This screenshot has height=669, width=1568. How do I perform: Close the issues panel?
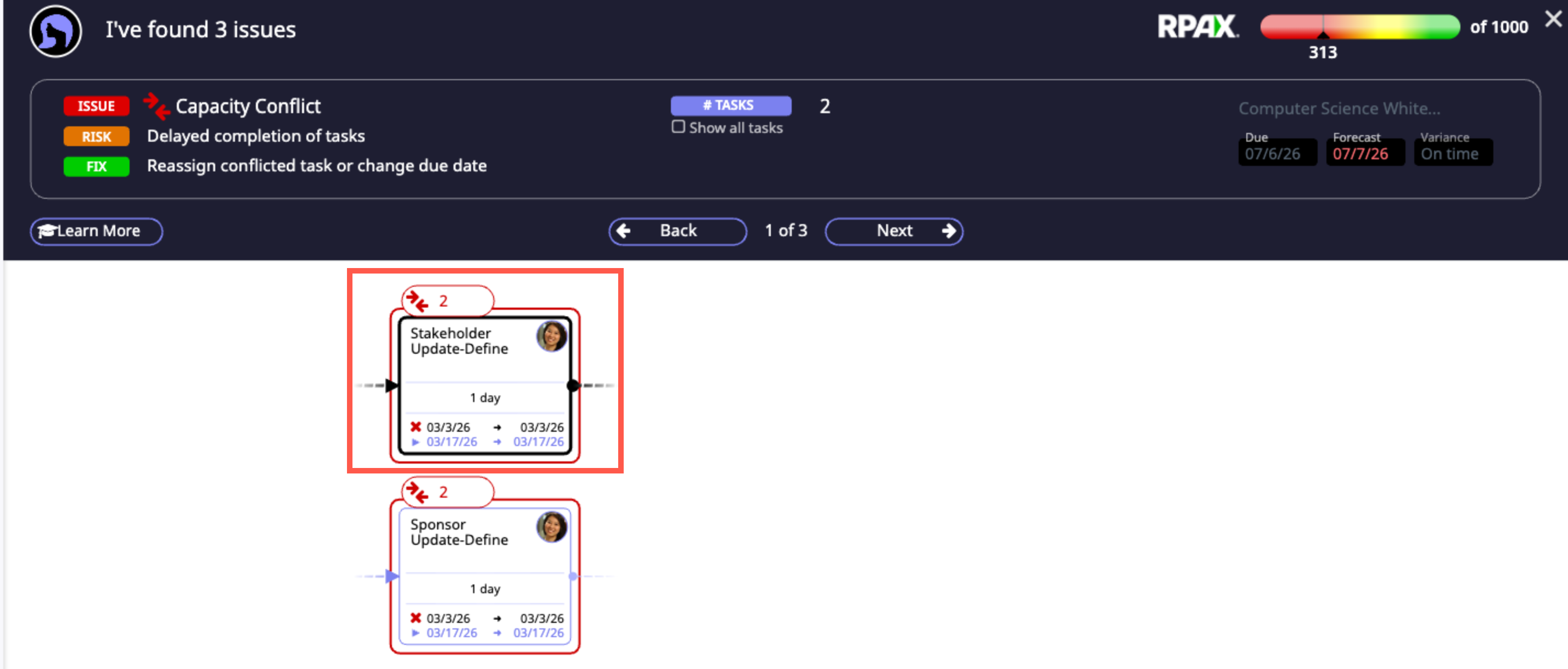pos(1553,19)
